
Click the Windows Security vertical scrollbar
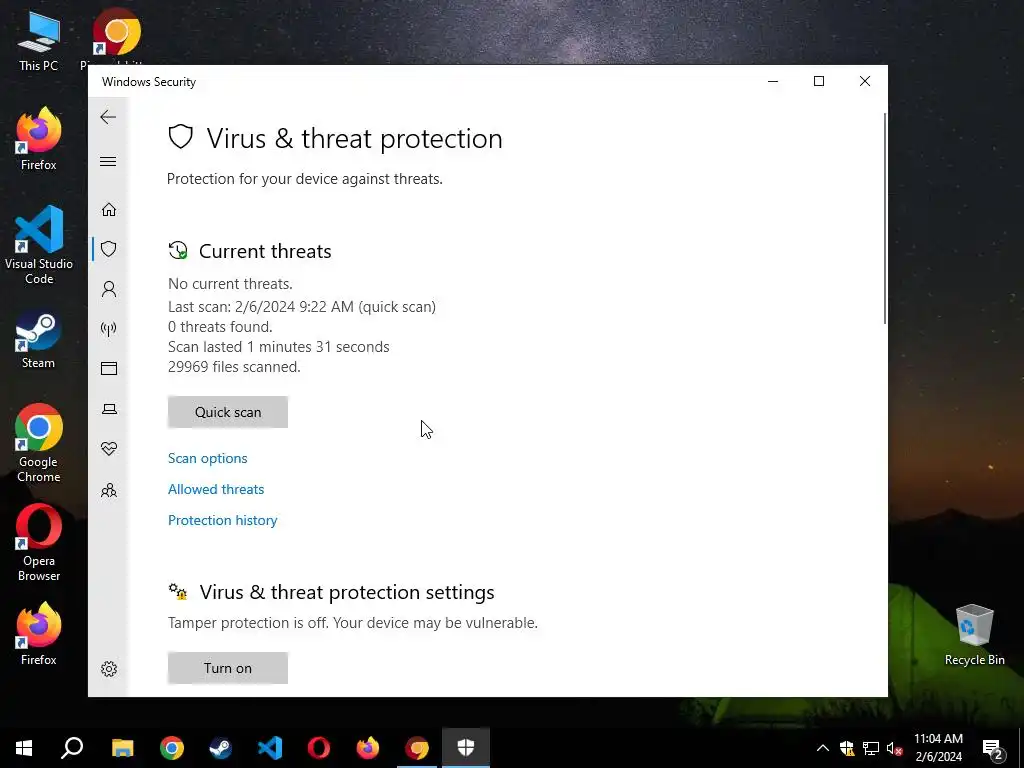point(885,219)
